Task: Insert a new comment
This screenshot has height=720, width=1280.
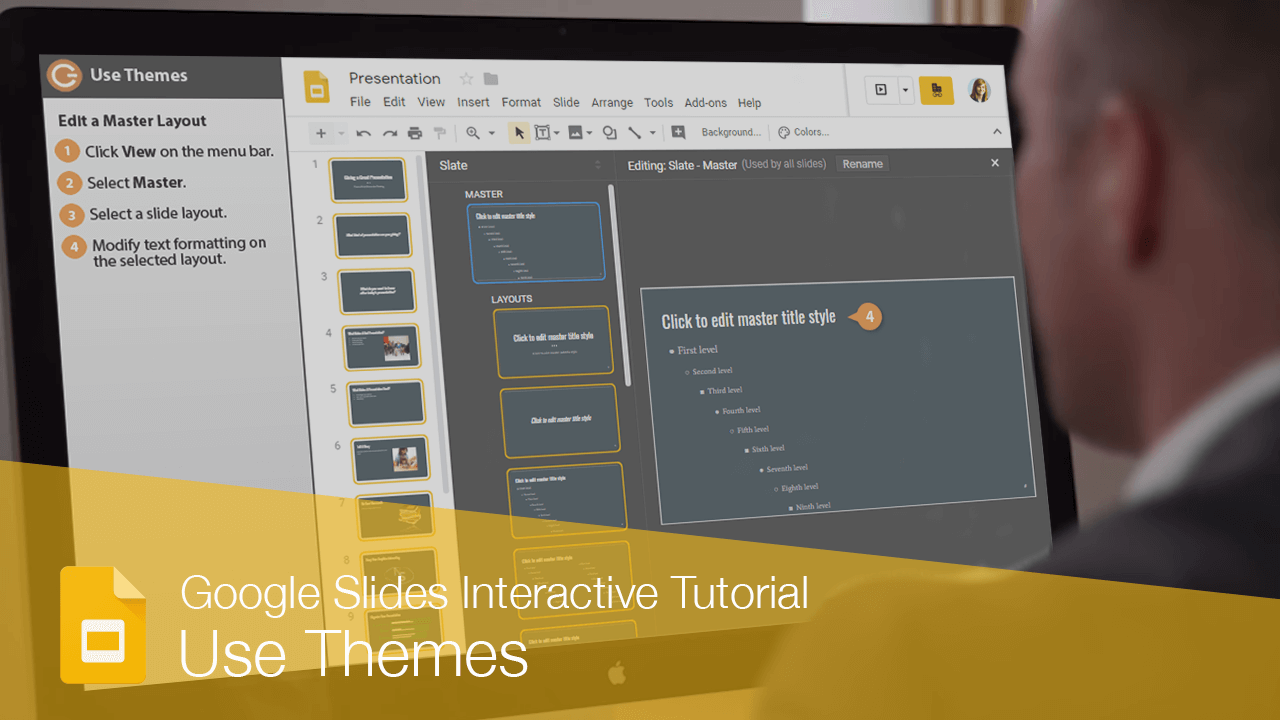Action: point(678,133)
